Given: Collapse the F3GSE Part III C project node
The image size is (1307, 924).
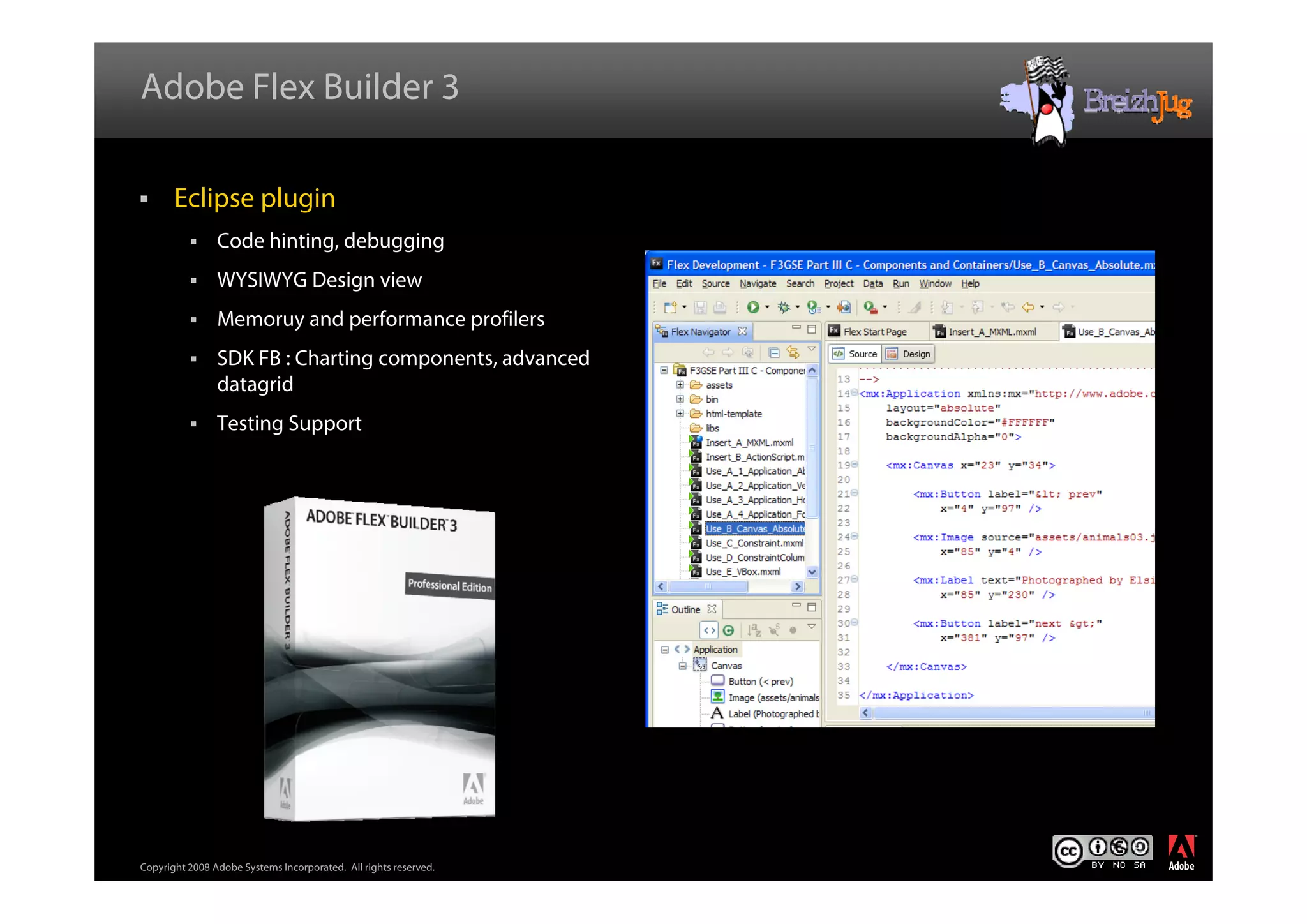Looking at the screenshot, I should pyautogui.click(x=664, y=370).
